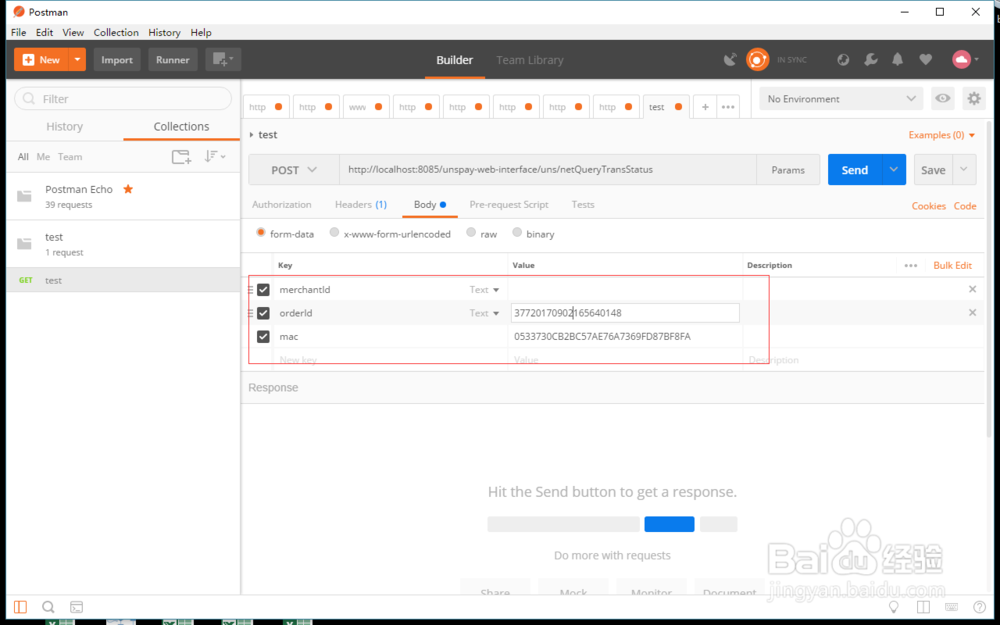Screen dimensions: 1000x625
Task: Open the File menu
Action: point(18,33)
